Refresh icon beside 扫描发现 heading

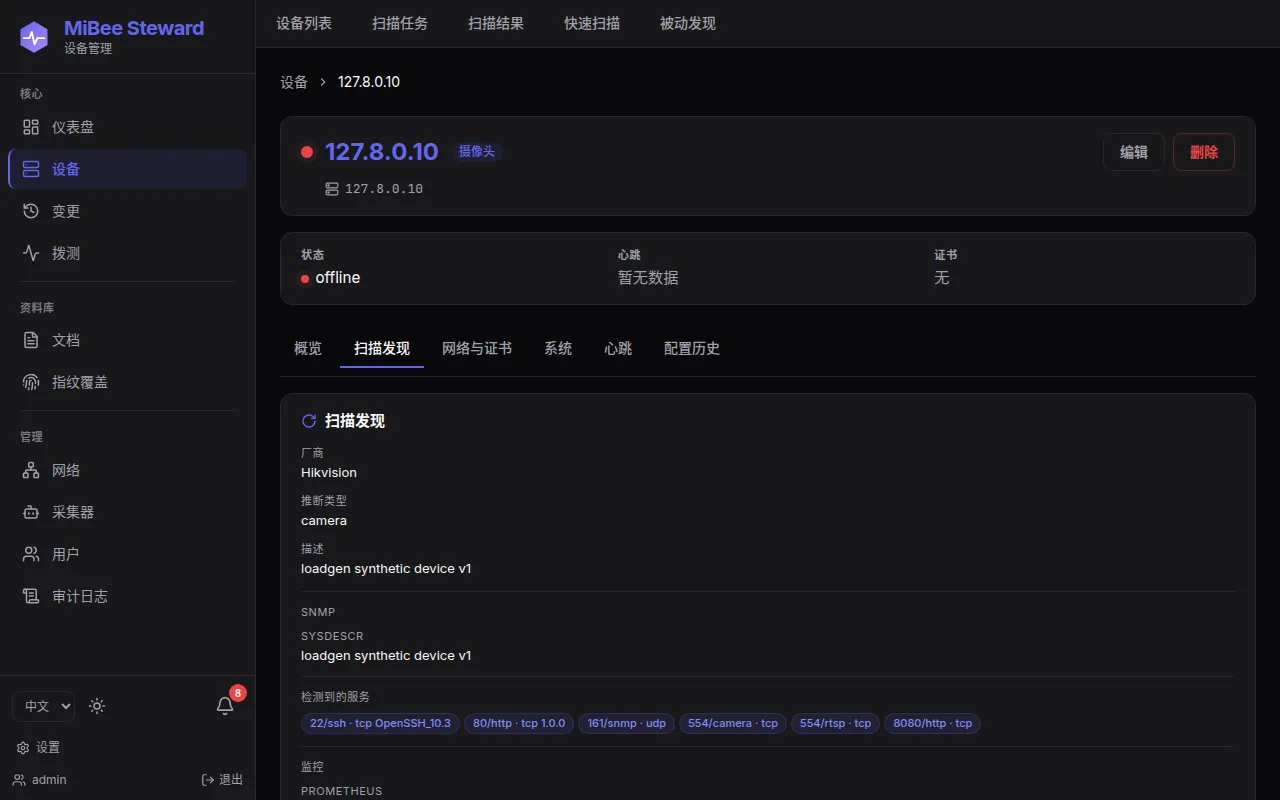309,421
